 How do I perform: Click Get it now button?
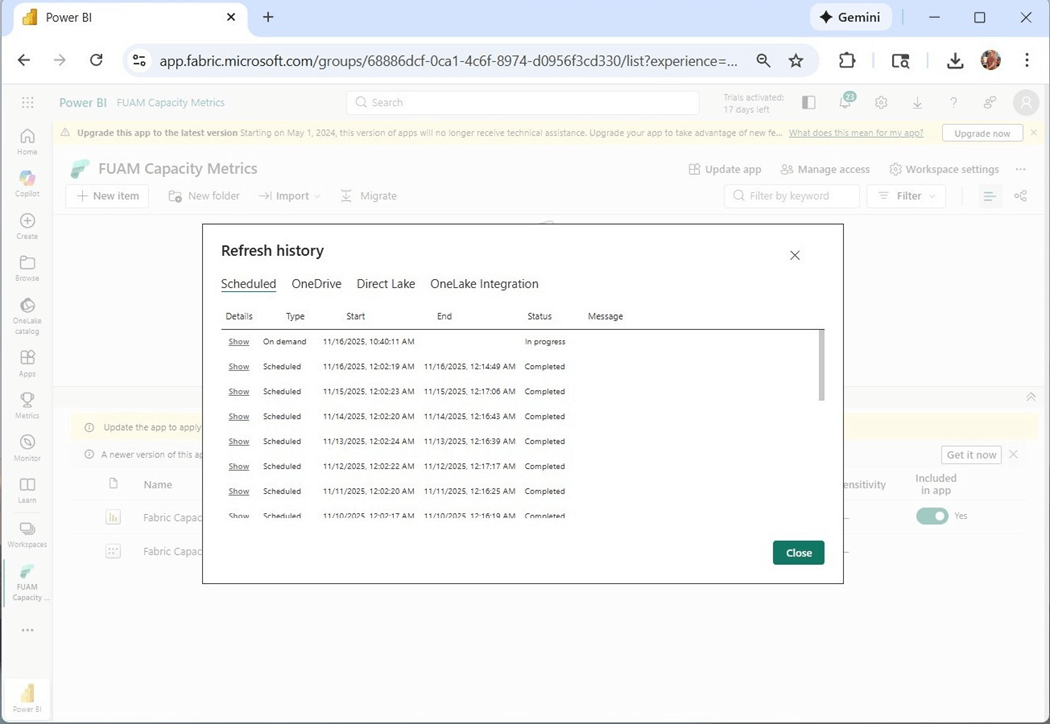coord(971,455)
